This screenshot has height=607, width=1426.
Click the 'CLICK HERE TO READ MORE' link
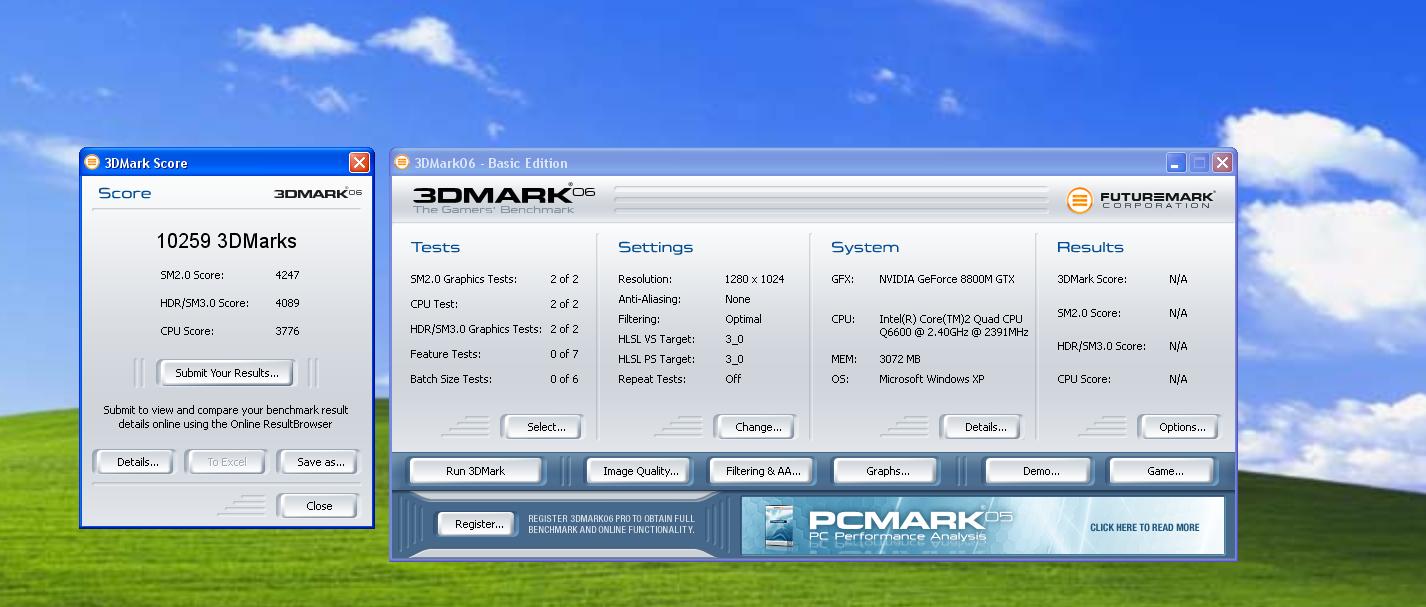(1144, 527)
